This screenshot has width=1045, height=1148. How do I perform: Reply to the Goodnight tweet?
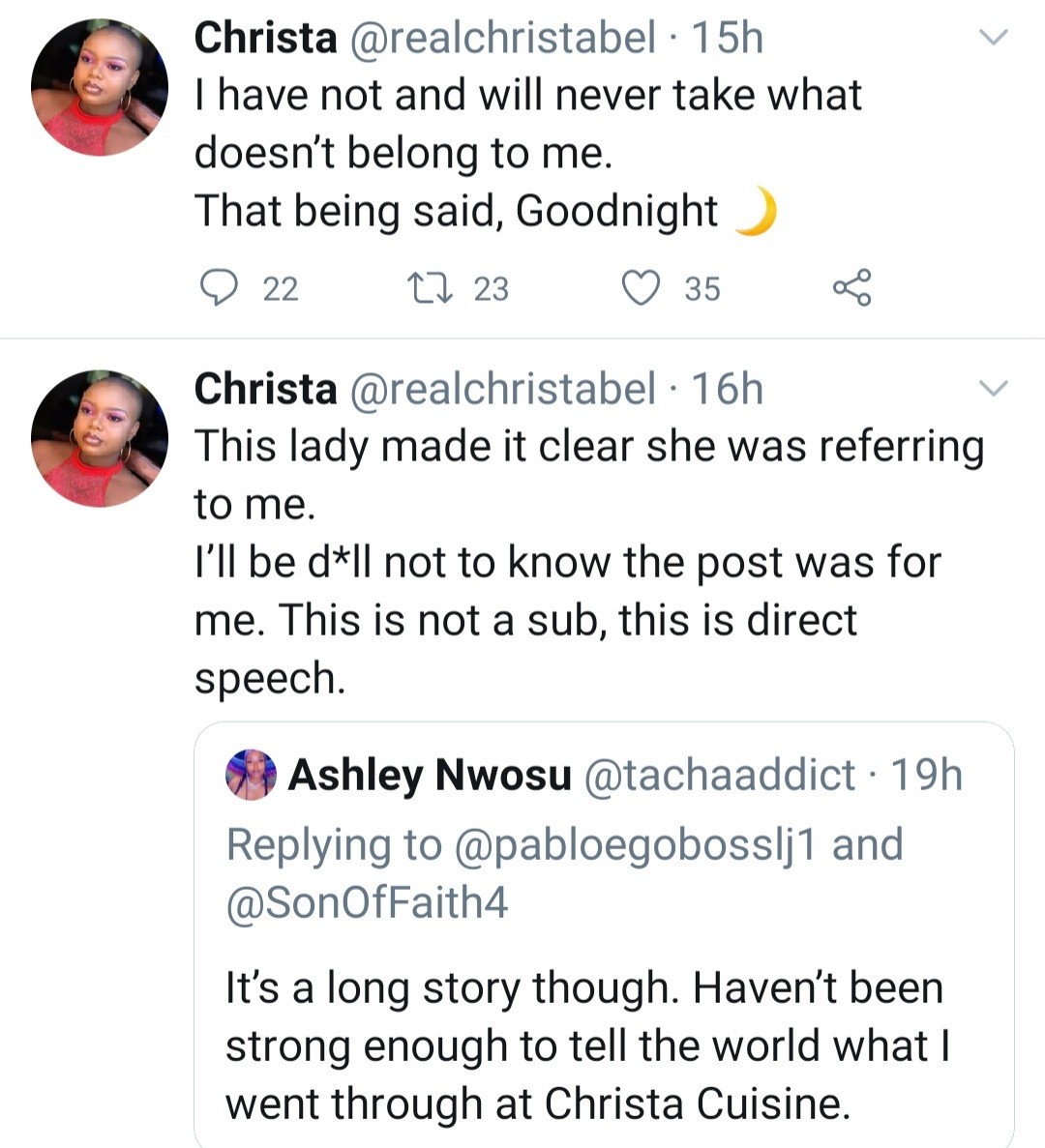tap(220, 288)
